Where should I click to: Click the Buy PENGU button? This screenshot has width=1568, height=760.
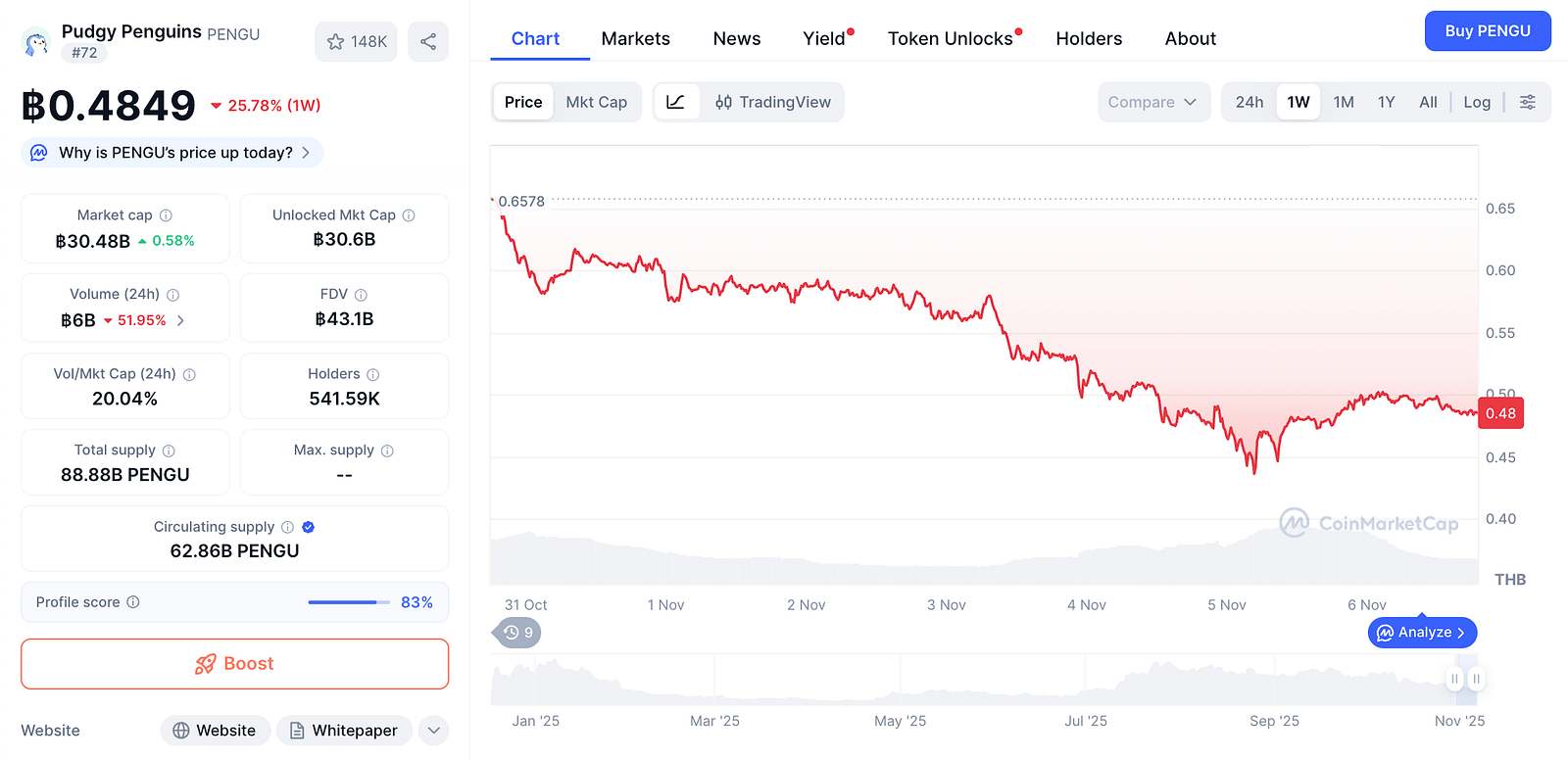(1488, 30)
